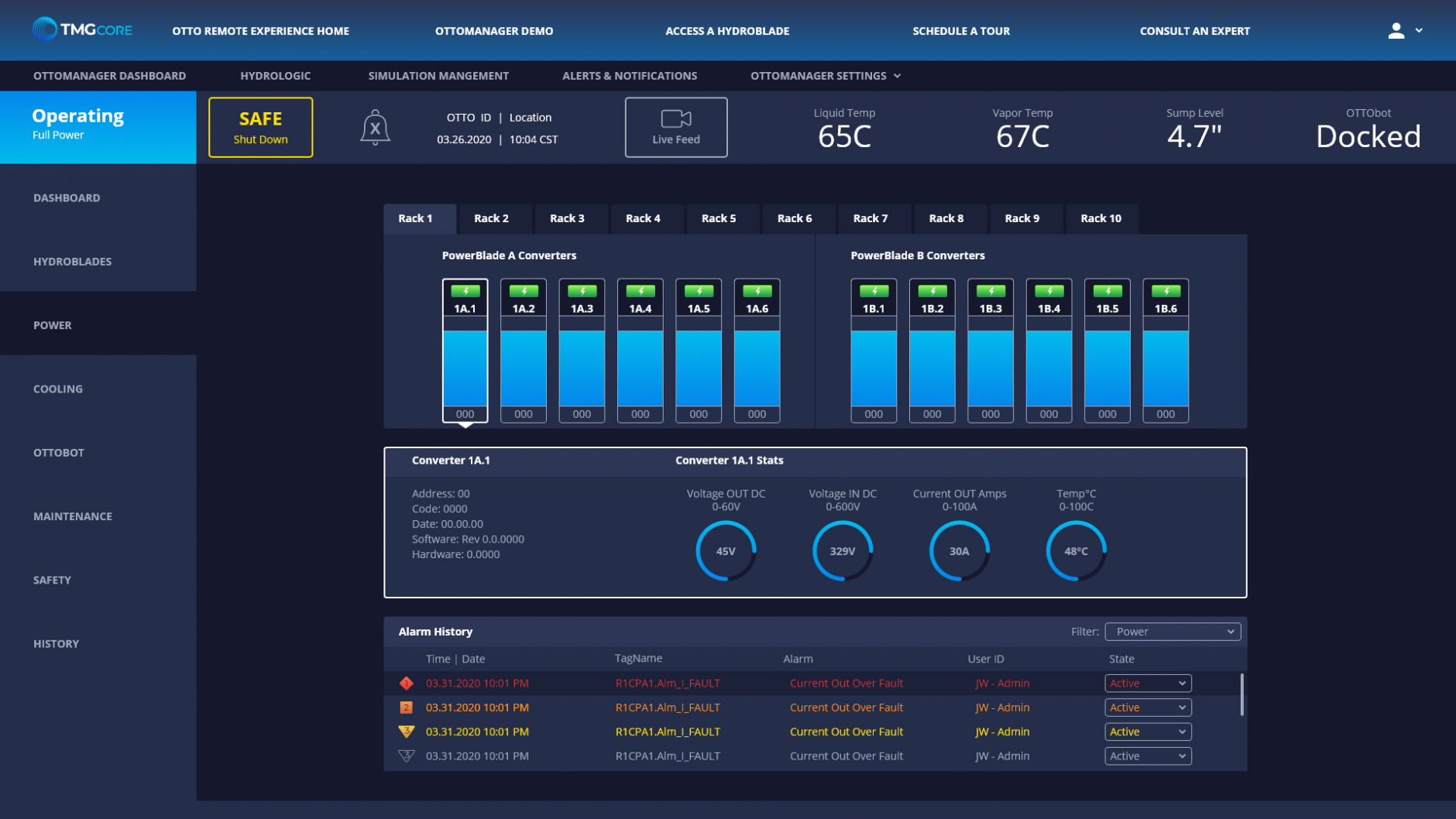Click the green power icon on converter 1B.5
The height and width of the screenshot is (819, 1456).
[x=1107, y=291]
